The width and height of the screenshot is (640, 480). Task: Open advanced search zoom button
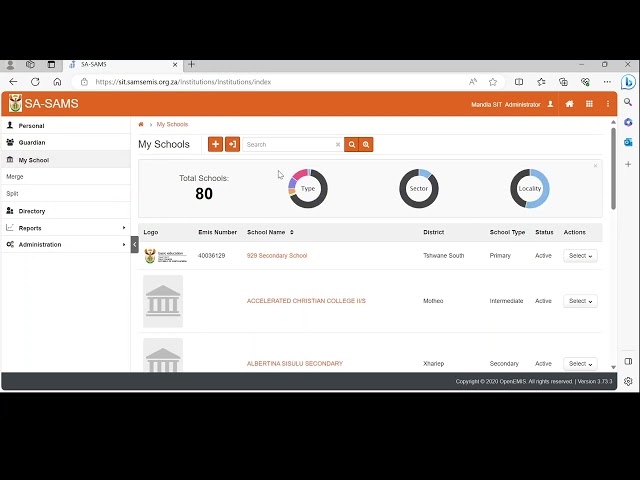point(366,144)
